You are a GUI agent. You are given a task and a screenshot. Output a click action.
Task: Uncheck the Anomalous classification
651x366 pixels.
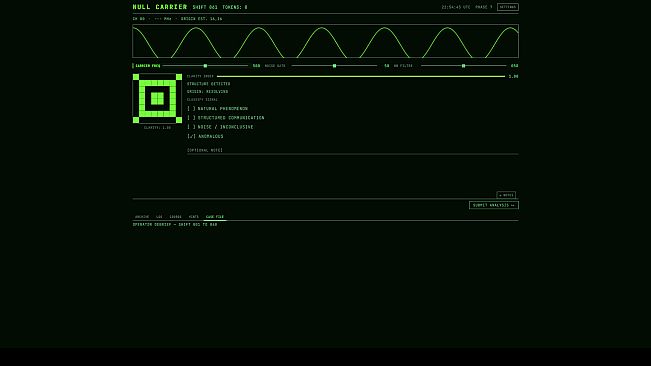coord(205,136)
